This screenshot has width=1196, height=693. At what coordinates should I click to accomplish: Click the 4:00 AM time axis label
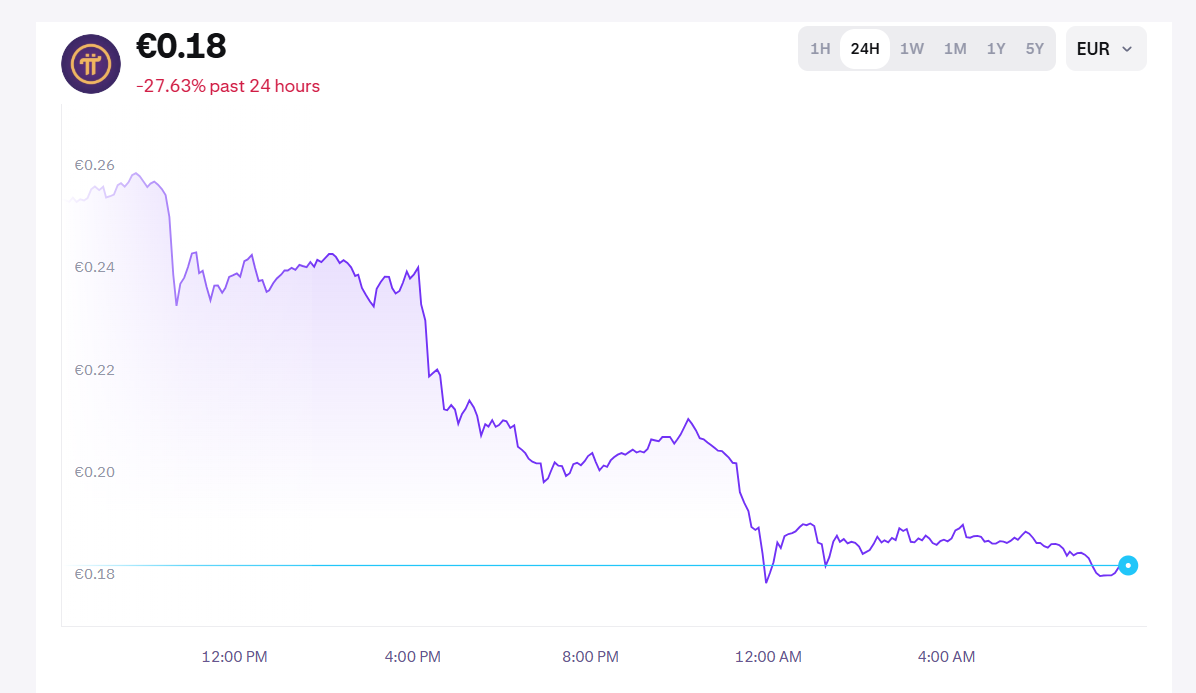[x=946, y=657]
